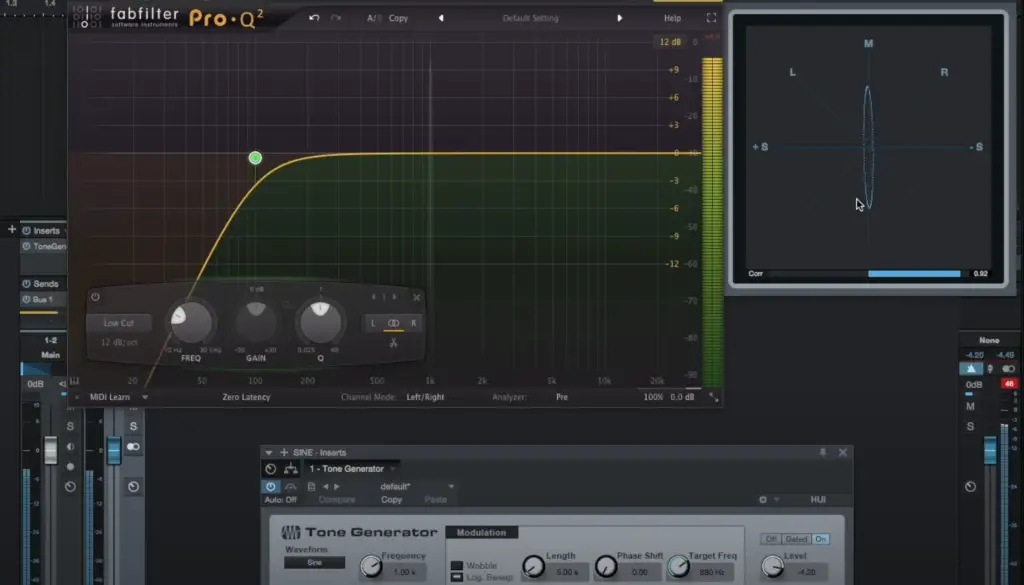Click the GAIN knob of the band
1024x585 pixels.
point(256,321)
